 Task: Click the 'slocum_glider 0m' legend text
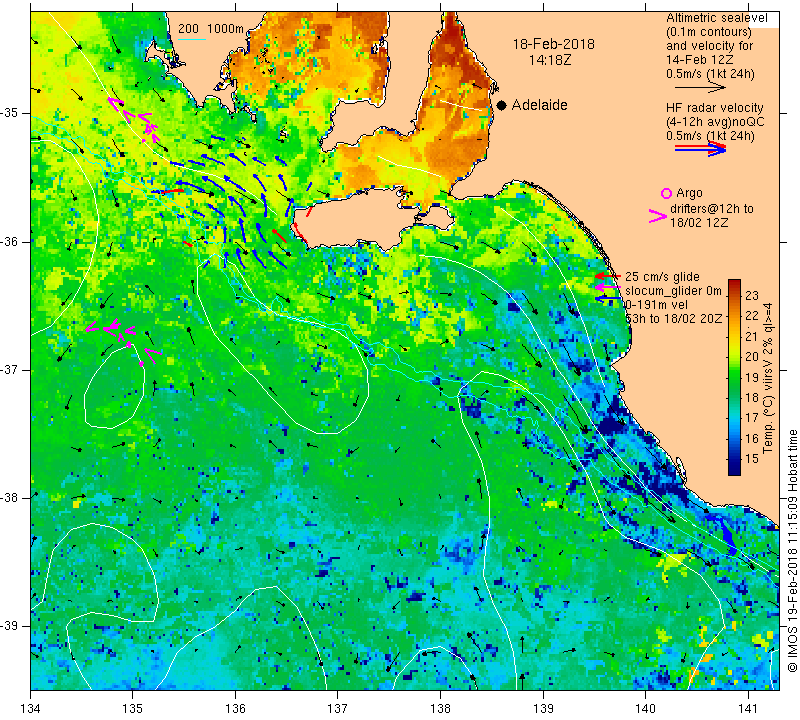coord(673,291)
